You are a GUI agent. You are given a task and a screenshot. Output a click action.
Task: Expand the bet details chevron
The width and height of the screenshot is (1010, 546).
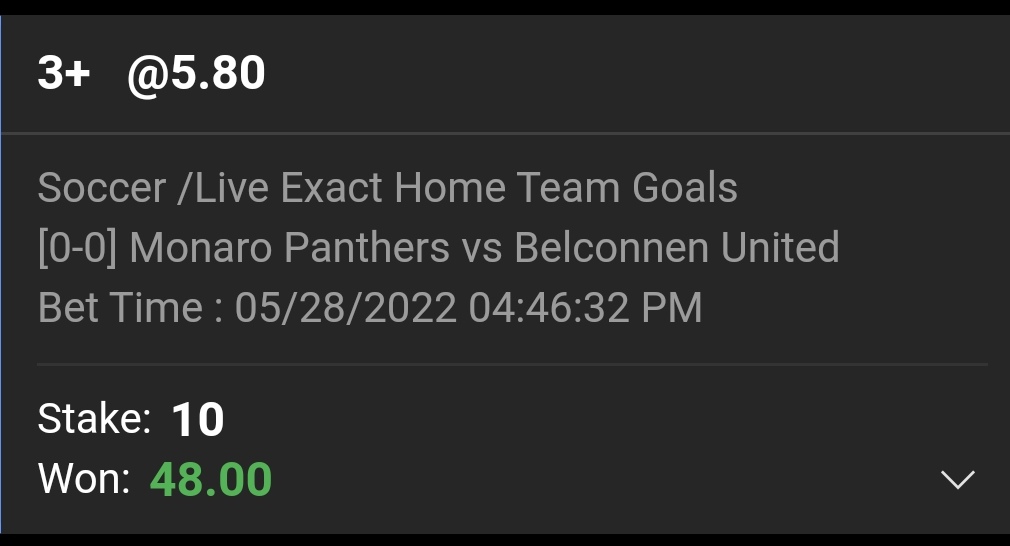pos(957,481)
